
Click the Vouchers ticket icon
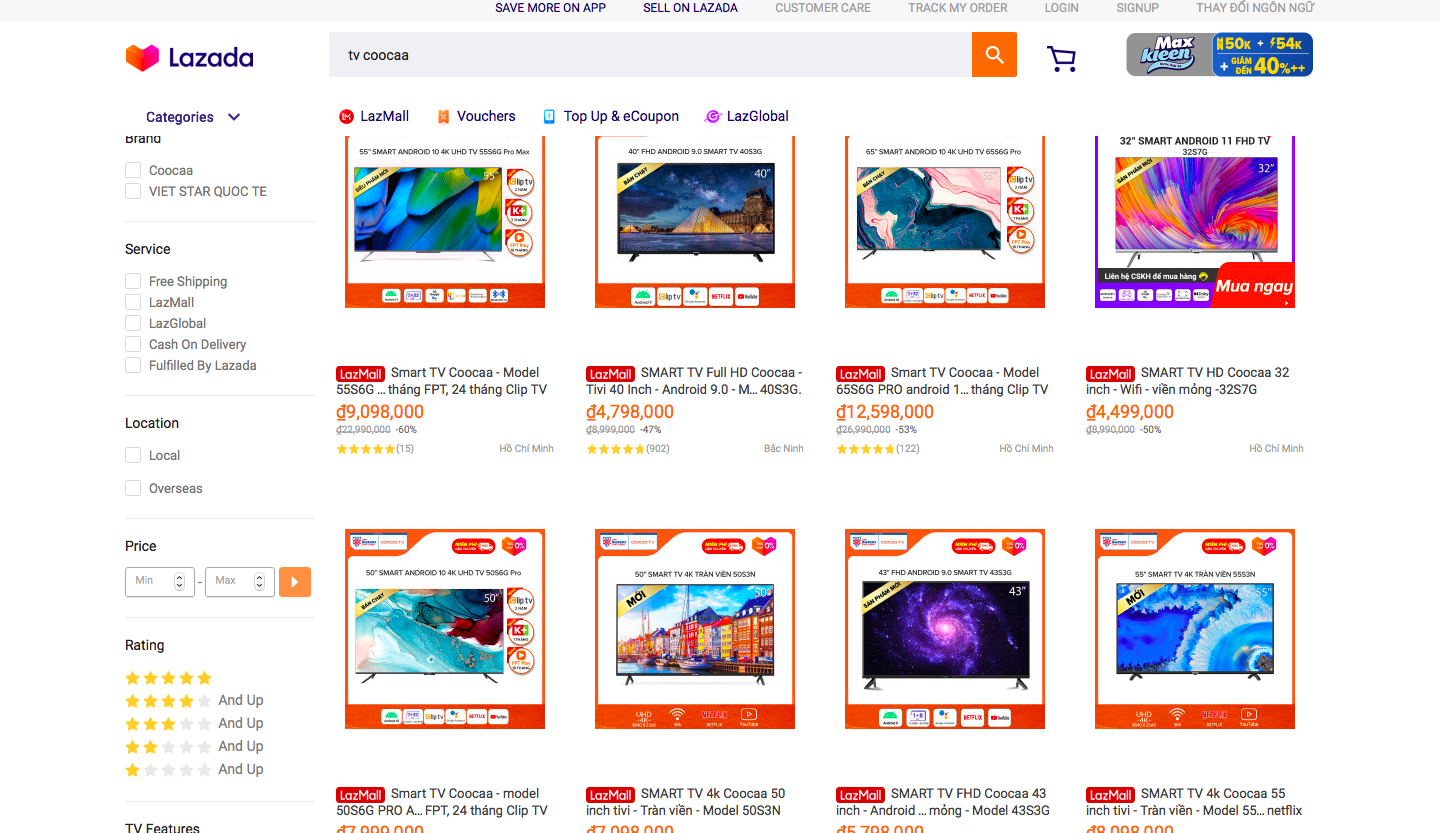point(443,117)
